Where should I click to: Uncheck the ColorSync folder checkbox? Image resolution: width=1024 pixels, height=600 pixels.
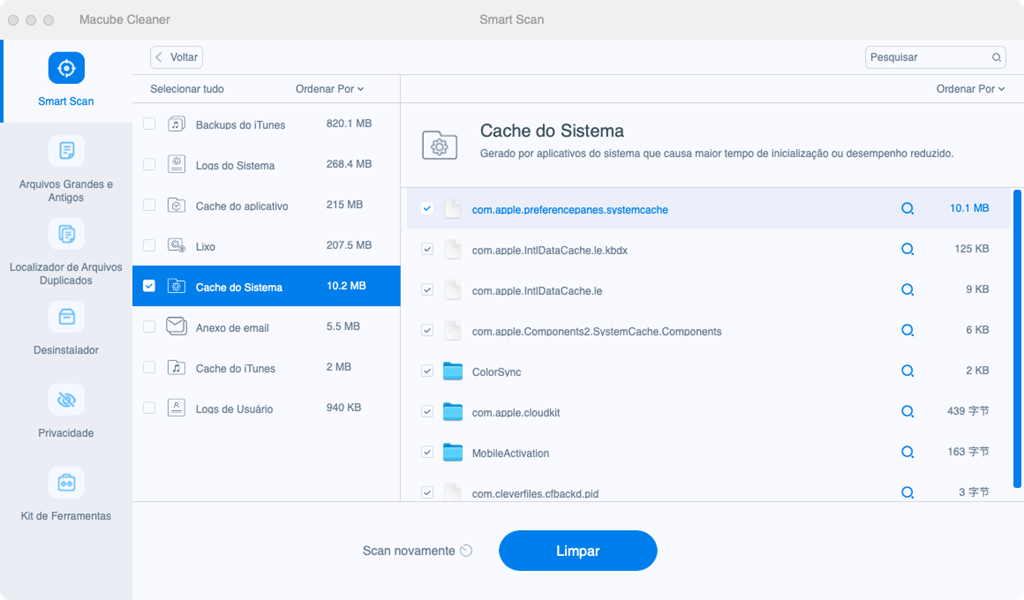[x=427, y=371]
